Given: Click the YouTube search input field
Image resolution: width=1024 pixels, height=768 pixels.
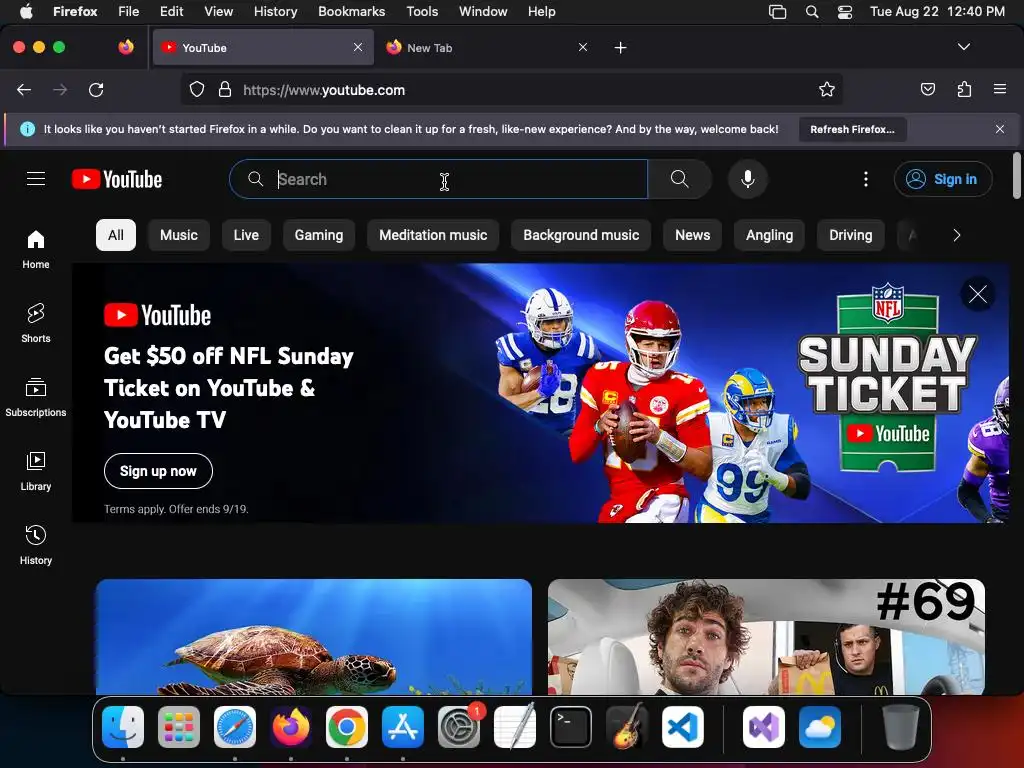Looking at the screenshot, I should [438, 179].
